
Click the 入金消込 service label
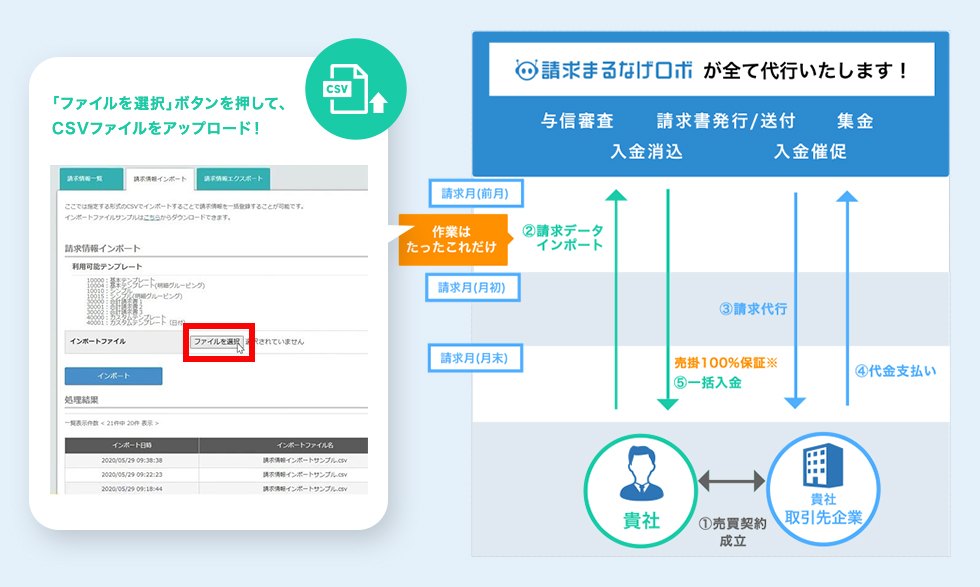pyautogui.click(x=646, y=152)
